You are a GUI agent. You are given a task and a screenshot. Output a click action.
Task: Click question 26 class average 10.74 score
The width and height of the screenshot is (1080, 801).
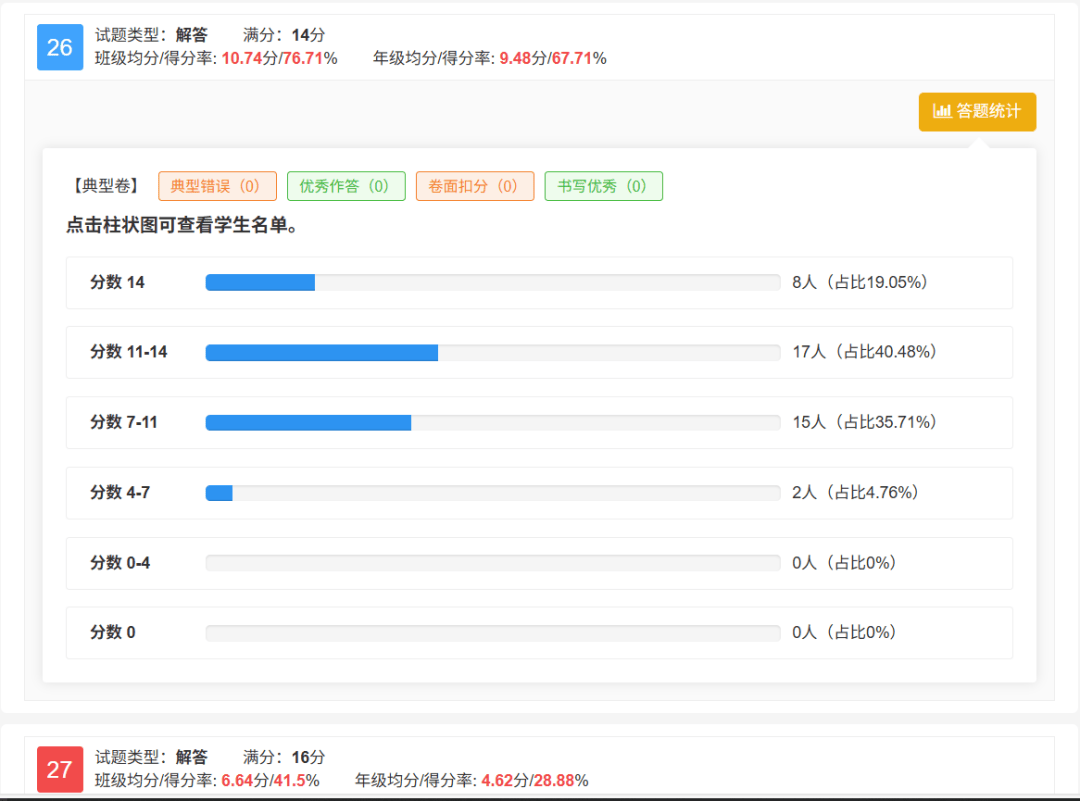[241, 58]
